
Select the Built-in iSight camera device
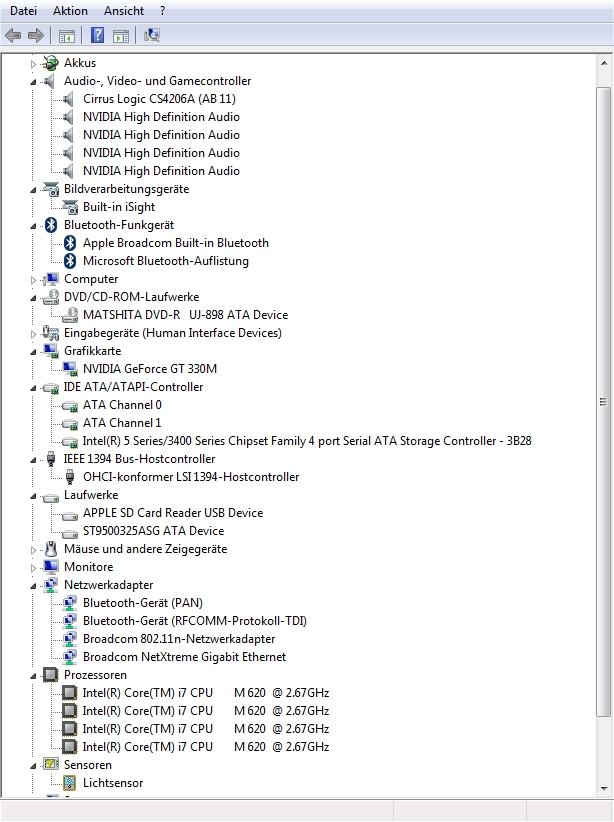coord(118,207)
